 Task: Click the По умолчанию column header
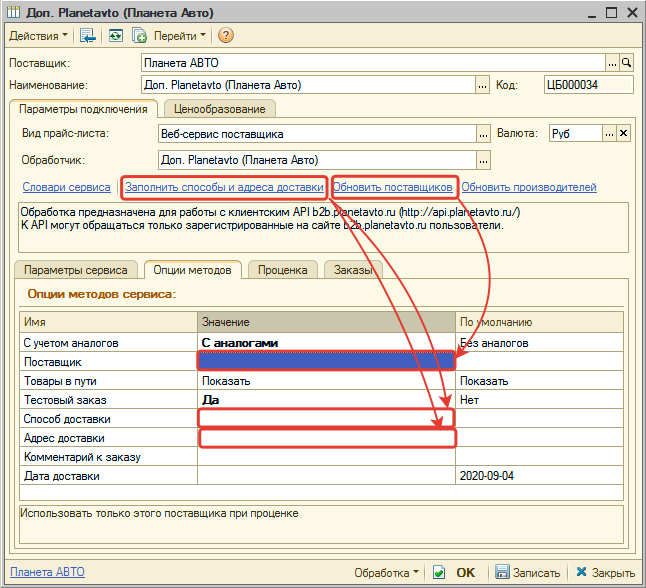(539, 322)
